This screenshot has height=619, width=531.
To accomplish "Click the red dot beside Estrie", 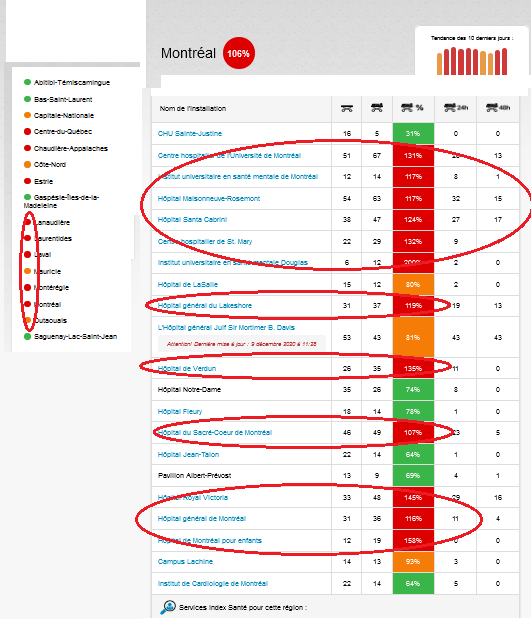I will (x=27, y=181).
